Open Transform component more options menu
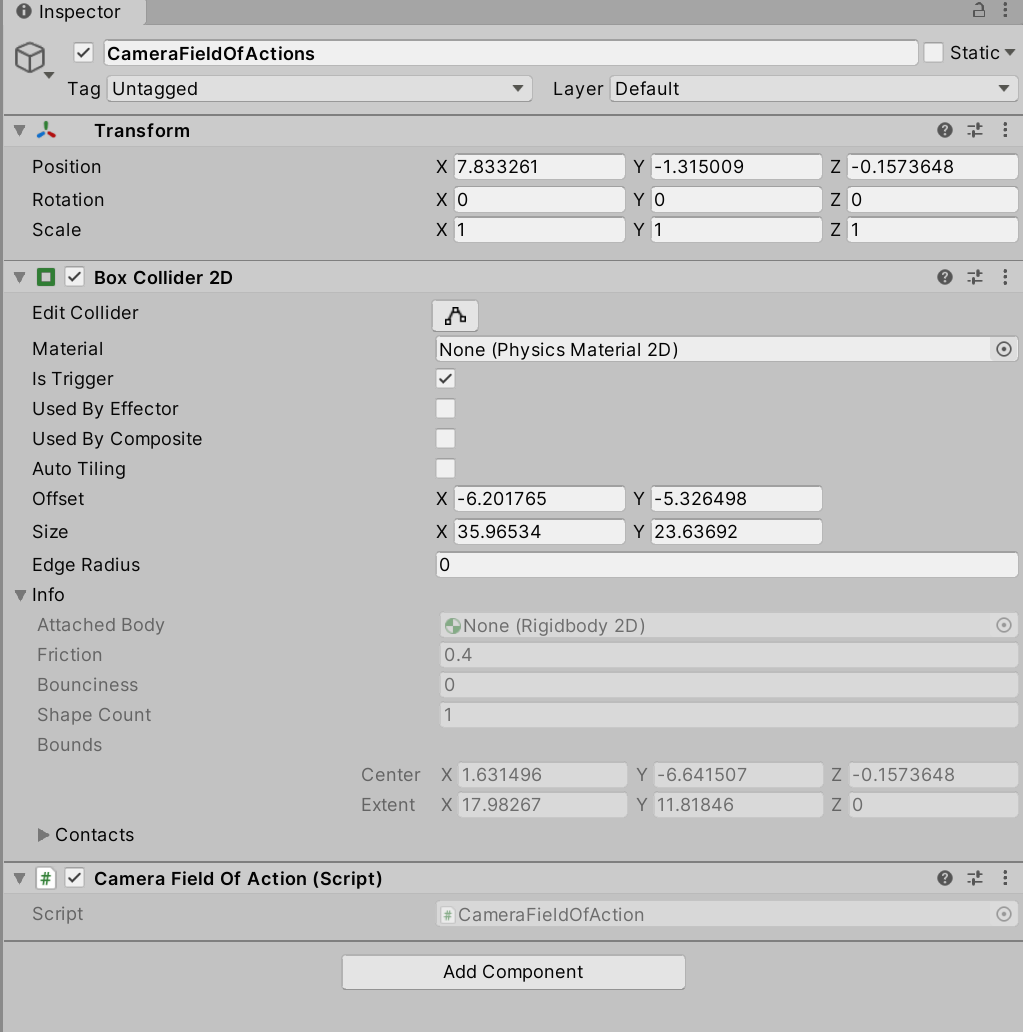The width and height of the screenshot is (1023, 1032). point(1005,130)
